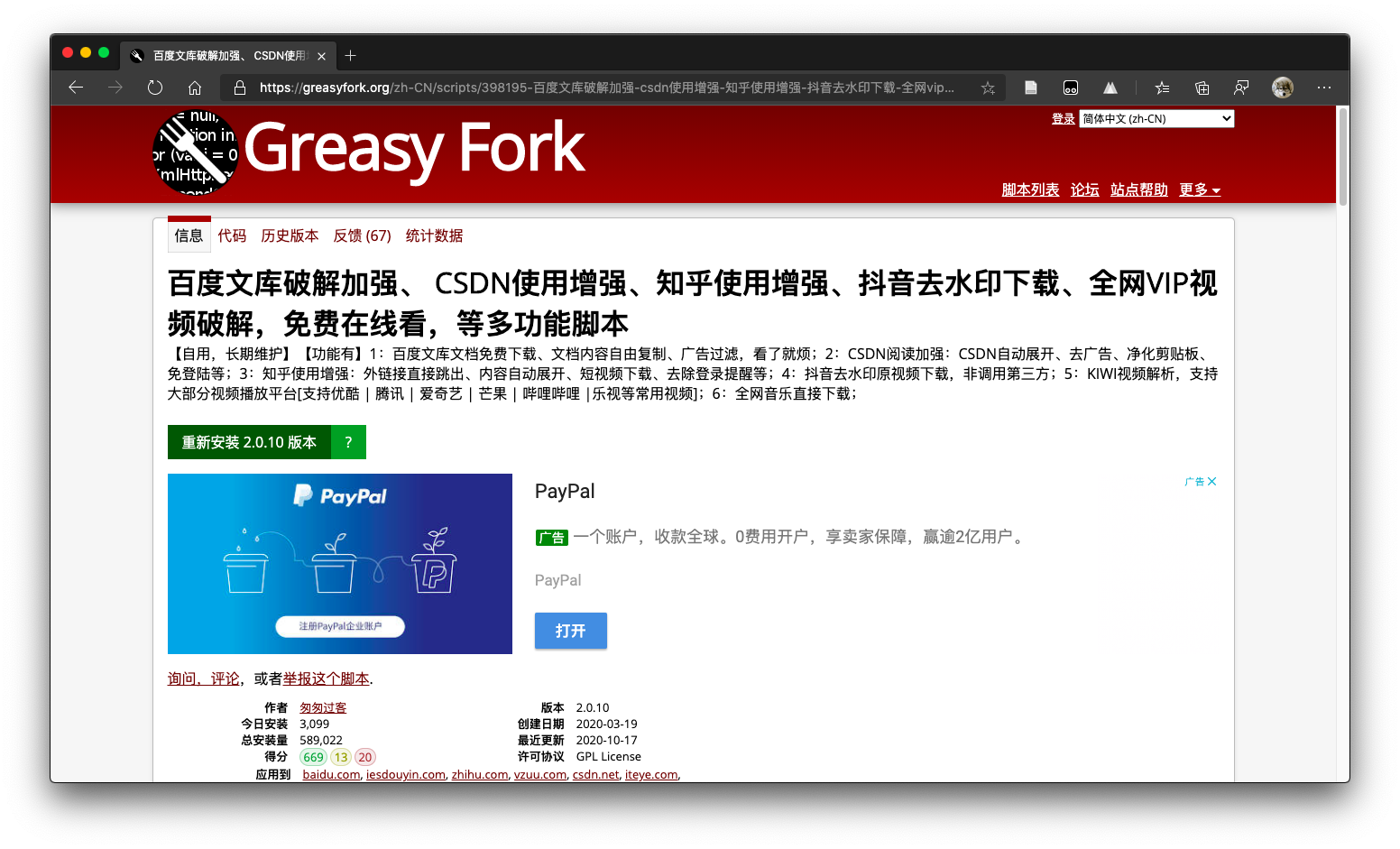Screen dimensions: 1400x849
Task: Open the browser profile avatar
Action: (1283, 88)
